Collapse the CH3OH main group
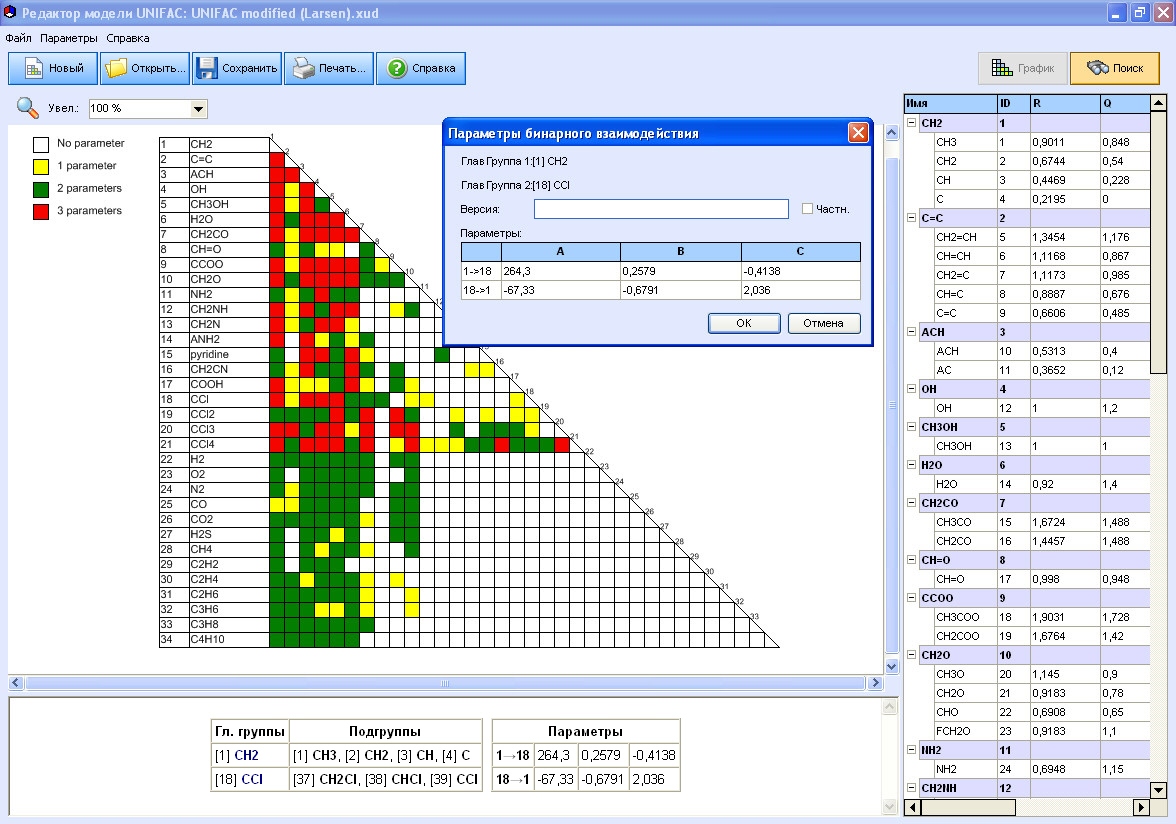The width and height of the screenshot is (1176, 824). 912,427
